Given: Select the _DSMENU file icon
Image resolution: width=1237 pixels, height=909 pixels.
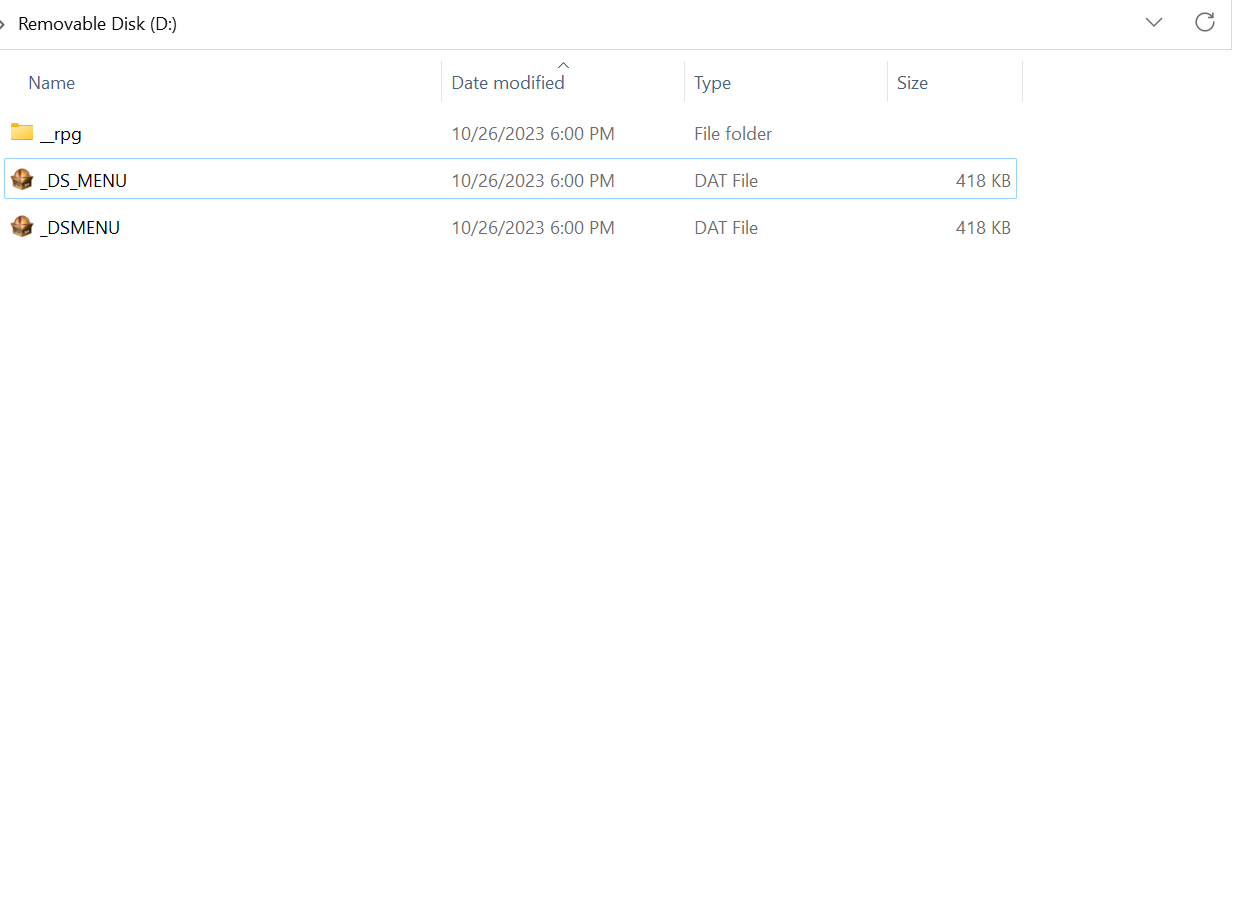Looking at the screenshot, I should click(x=22, y=227).
